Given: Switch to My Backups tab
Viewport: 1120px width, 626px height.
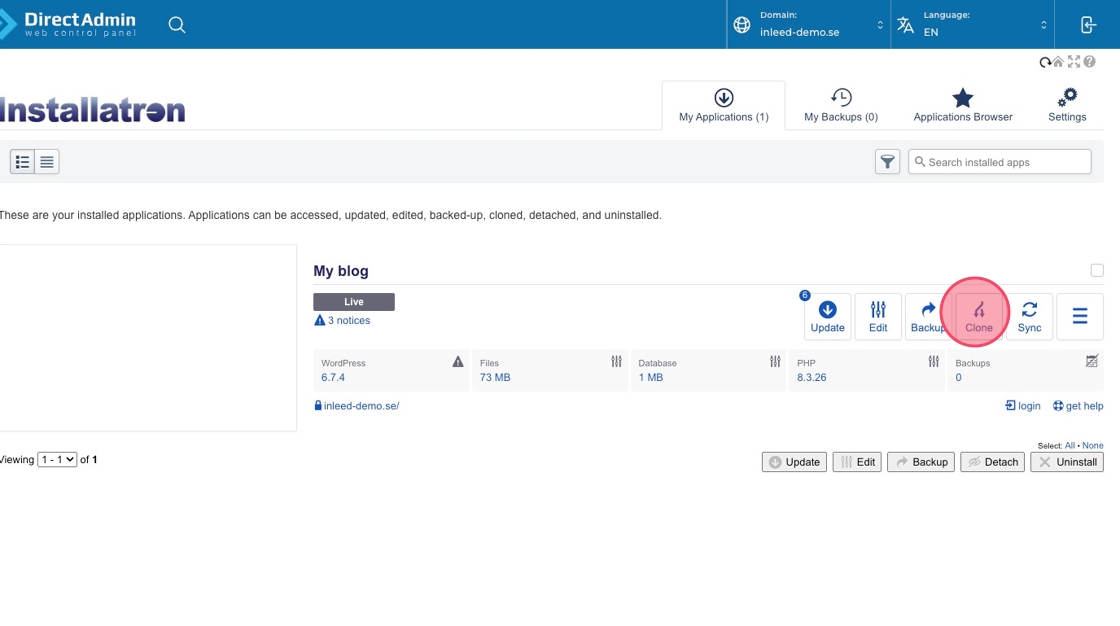Looking at the screenshot, I should point(841,105).
